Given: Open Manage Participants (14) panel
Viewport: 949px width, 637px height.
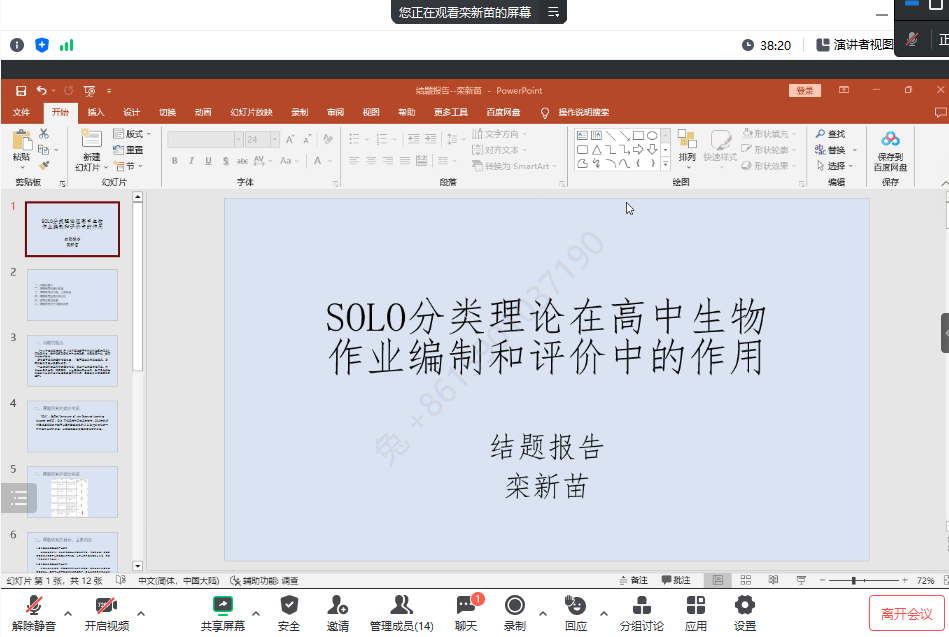Looking at the screenshot, I should pyautogui.click(x=401, y=605).
